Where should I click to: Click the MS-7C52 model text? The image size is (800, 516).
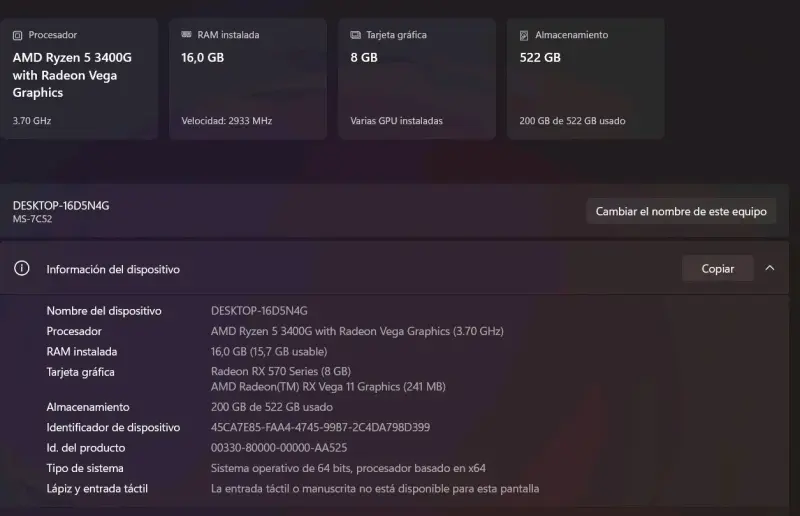click(32, 219)
